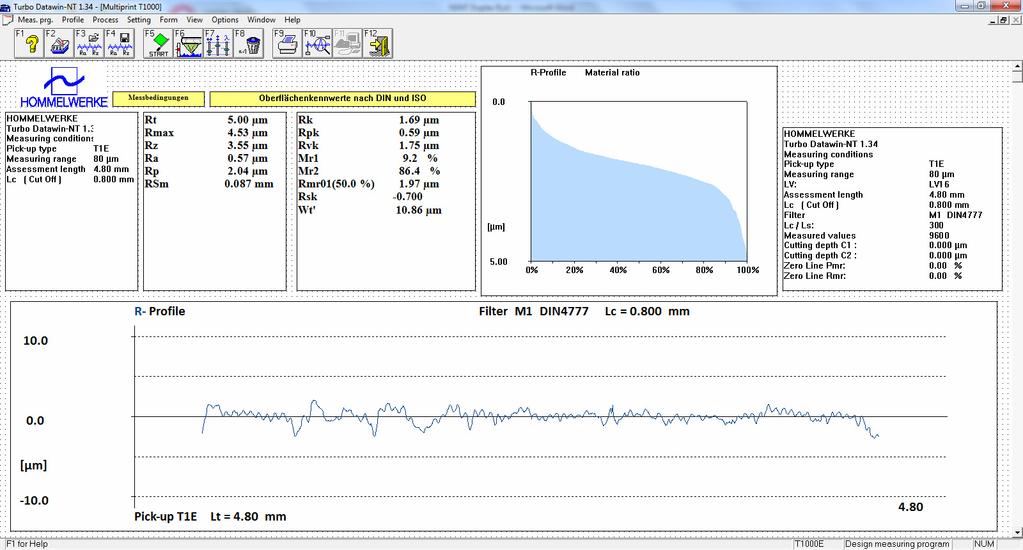This screenshot has height=550, width=1023.
Task: Open the Setting menu
Action: (138, 20)
